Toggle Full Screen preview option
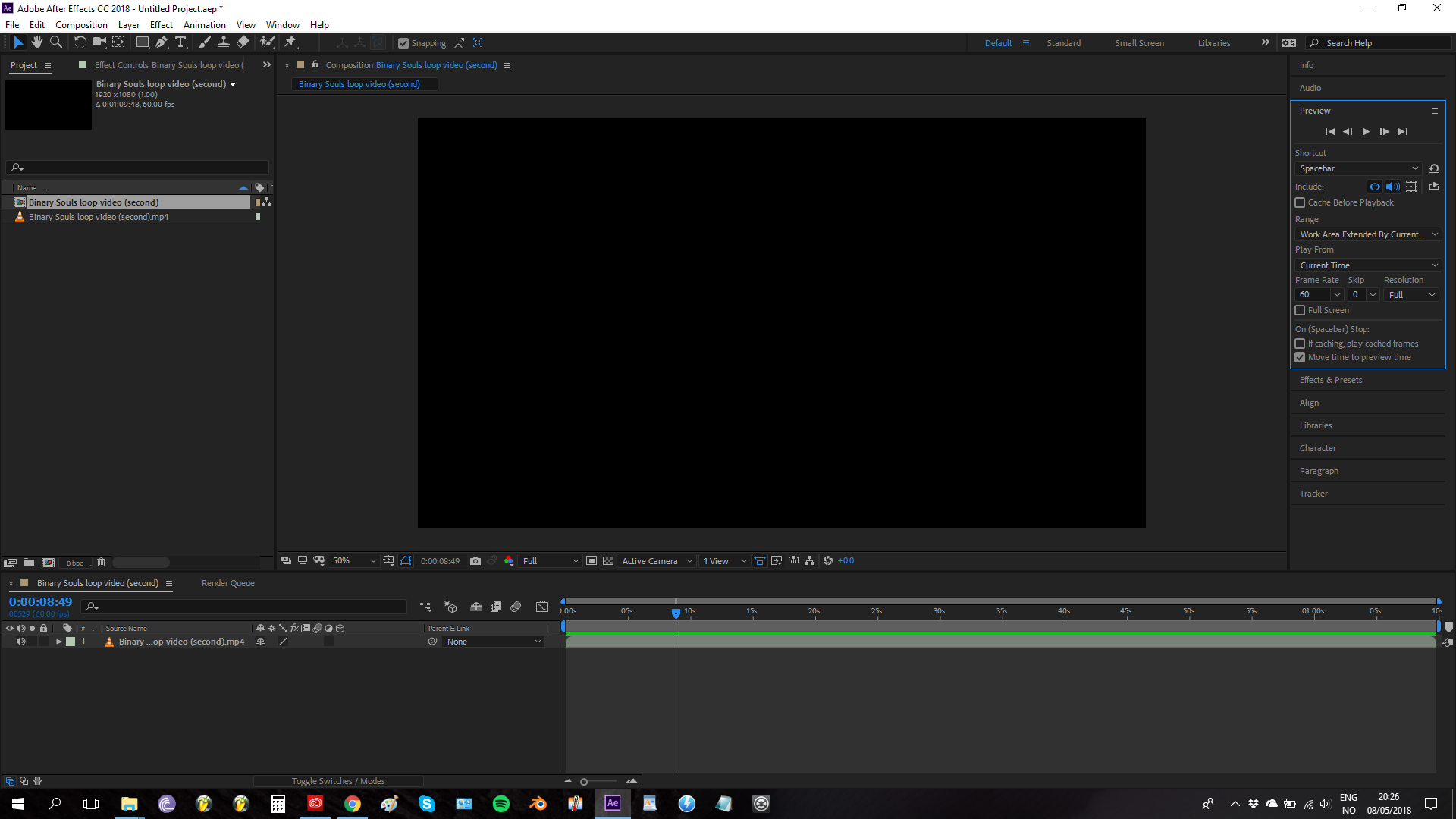 (x=1300, y=310)
